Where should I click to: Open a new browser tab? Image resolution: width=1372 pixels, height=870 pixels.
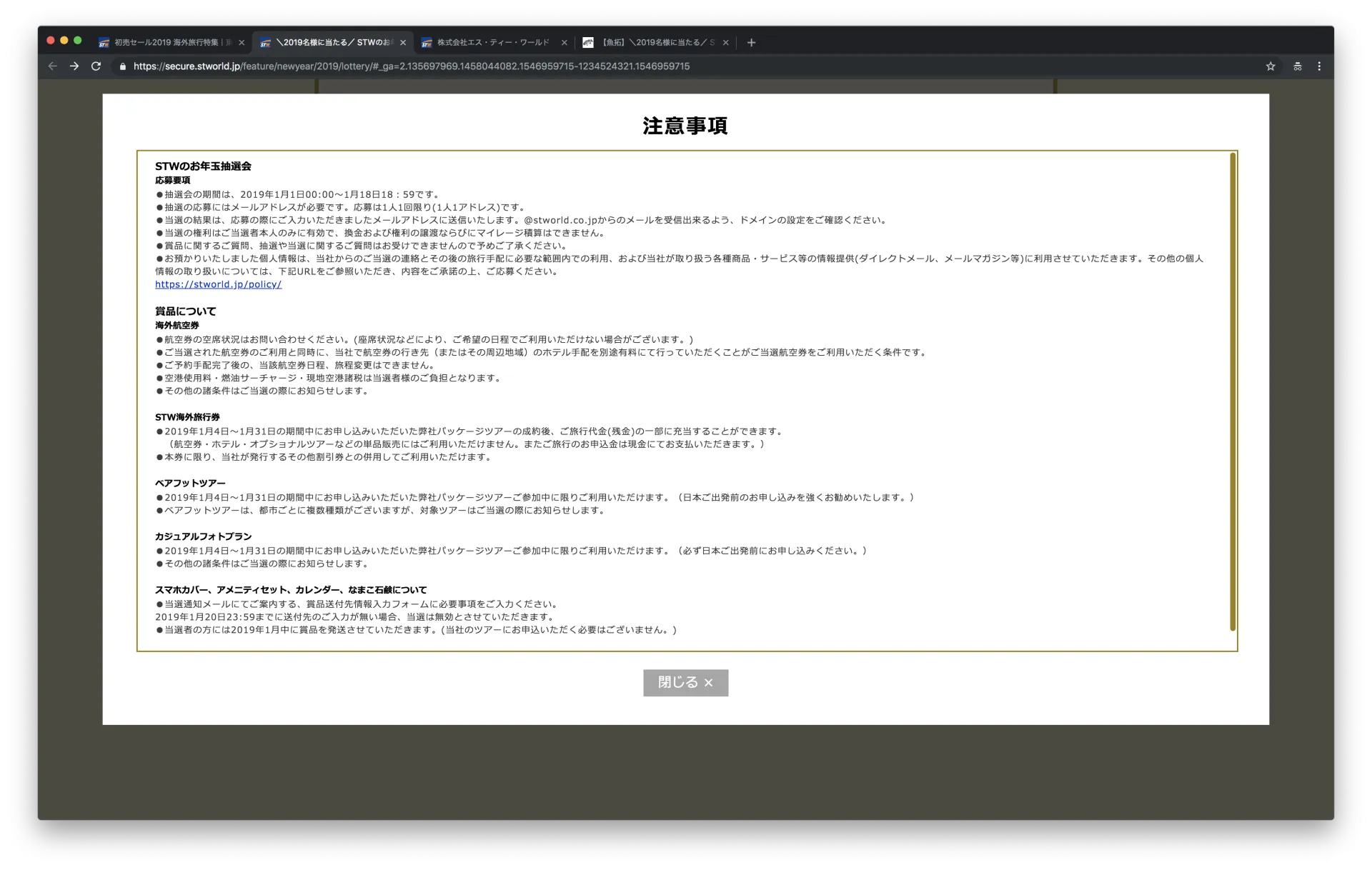coord(751,42)
